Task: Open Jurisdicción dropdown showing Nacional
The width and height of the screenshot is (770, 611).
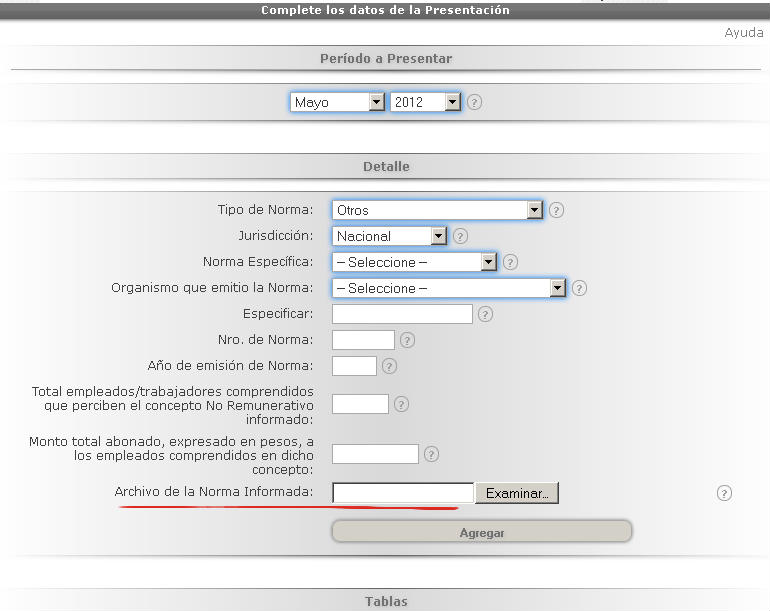Action: 389,236
